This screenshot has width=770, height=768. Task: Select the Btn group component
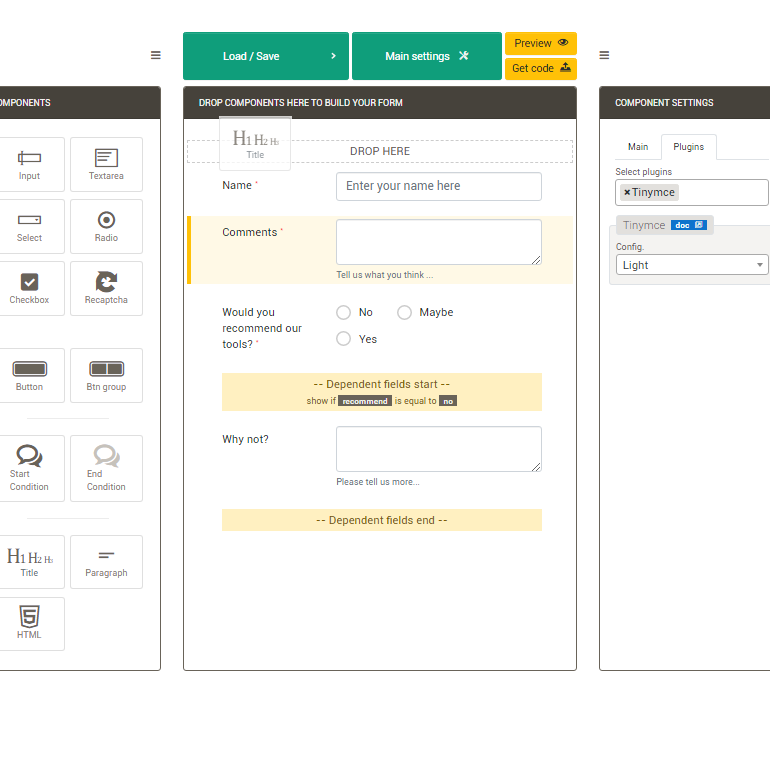tap(106, 375)
